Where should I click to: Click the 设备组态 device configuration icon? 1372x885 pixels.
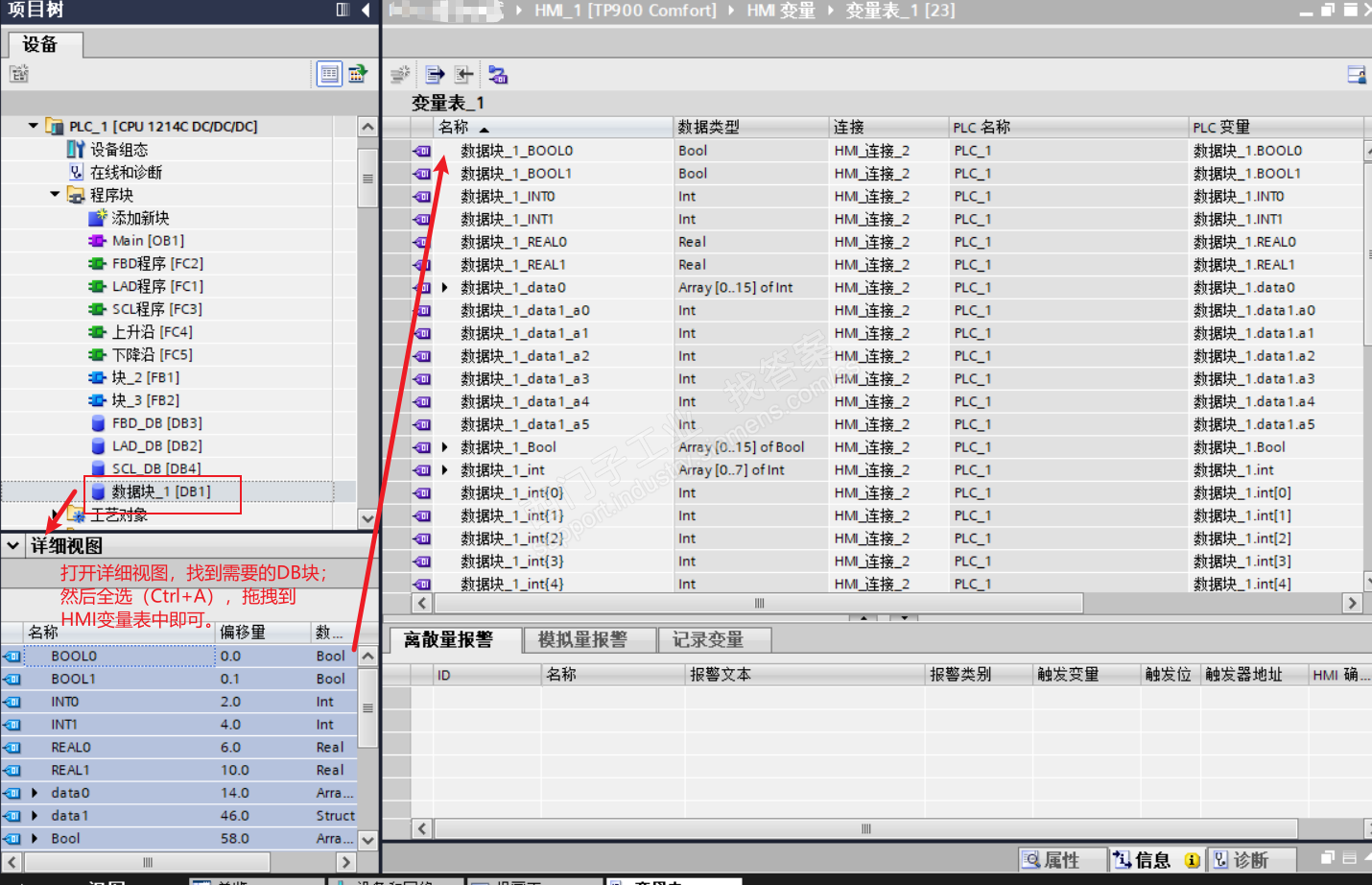76,149
